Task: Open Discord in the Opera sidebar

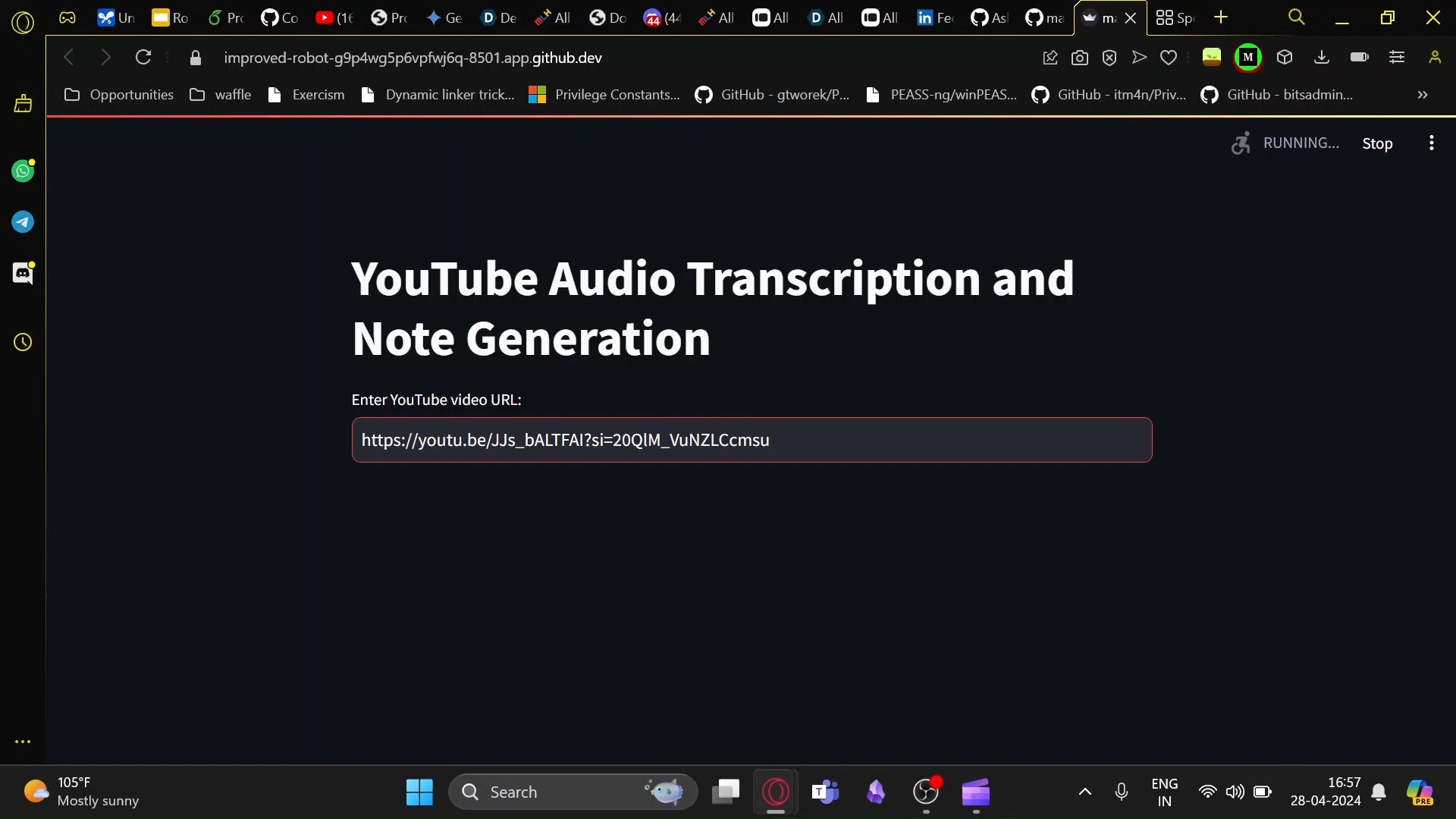Action: pos(23,273)
